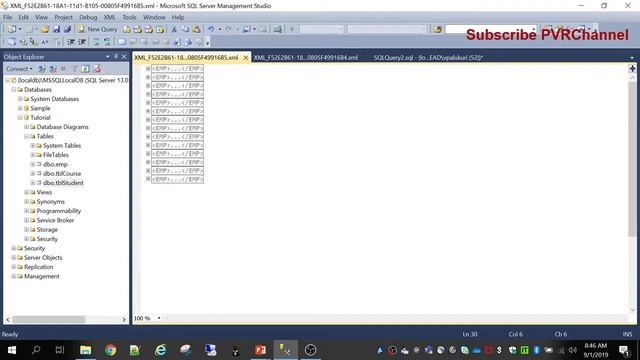Click the Cut scissors icon
Image resolution: width=640 pixels, height=360 pixels.
174,29
